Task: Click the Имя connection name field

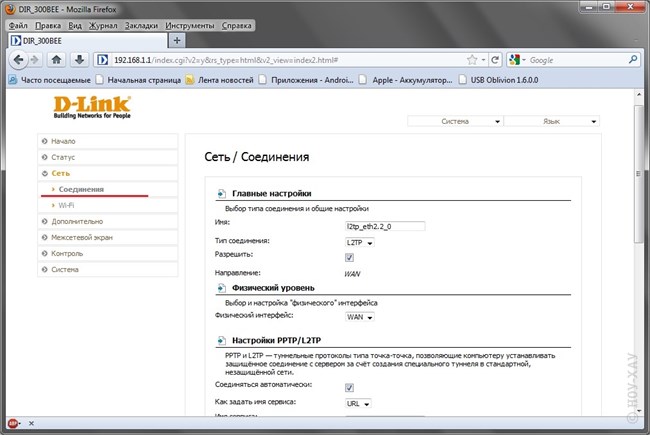Action: pos(385,226)
